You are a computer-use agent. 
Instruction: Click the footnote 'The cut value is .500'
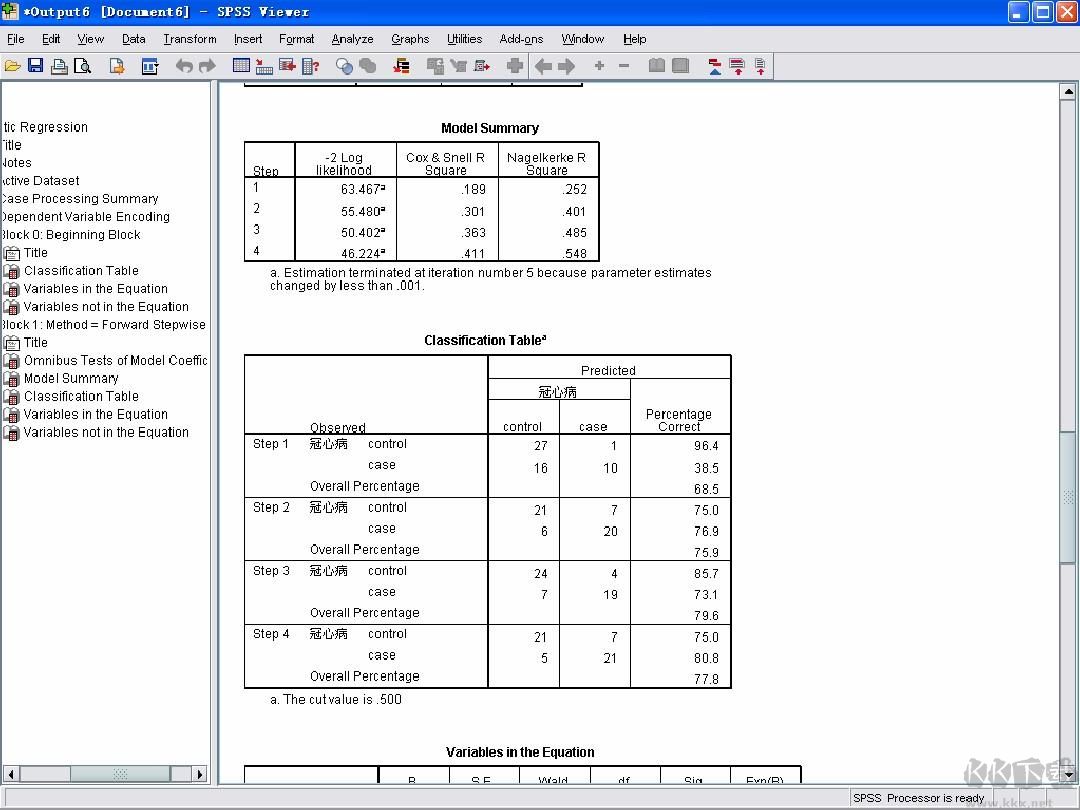tap(335, 699)
